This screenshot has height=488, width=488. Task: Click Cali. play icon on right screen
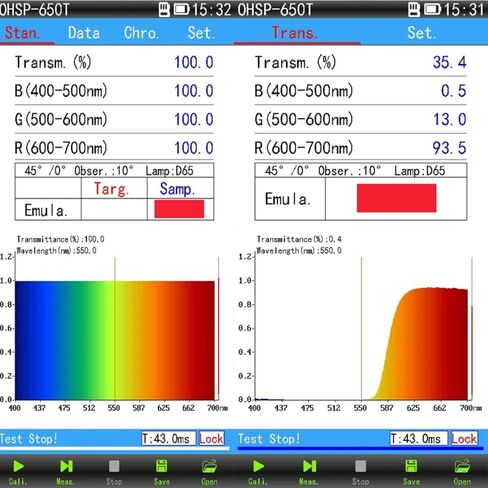(258, 466)
